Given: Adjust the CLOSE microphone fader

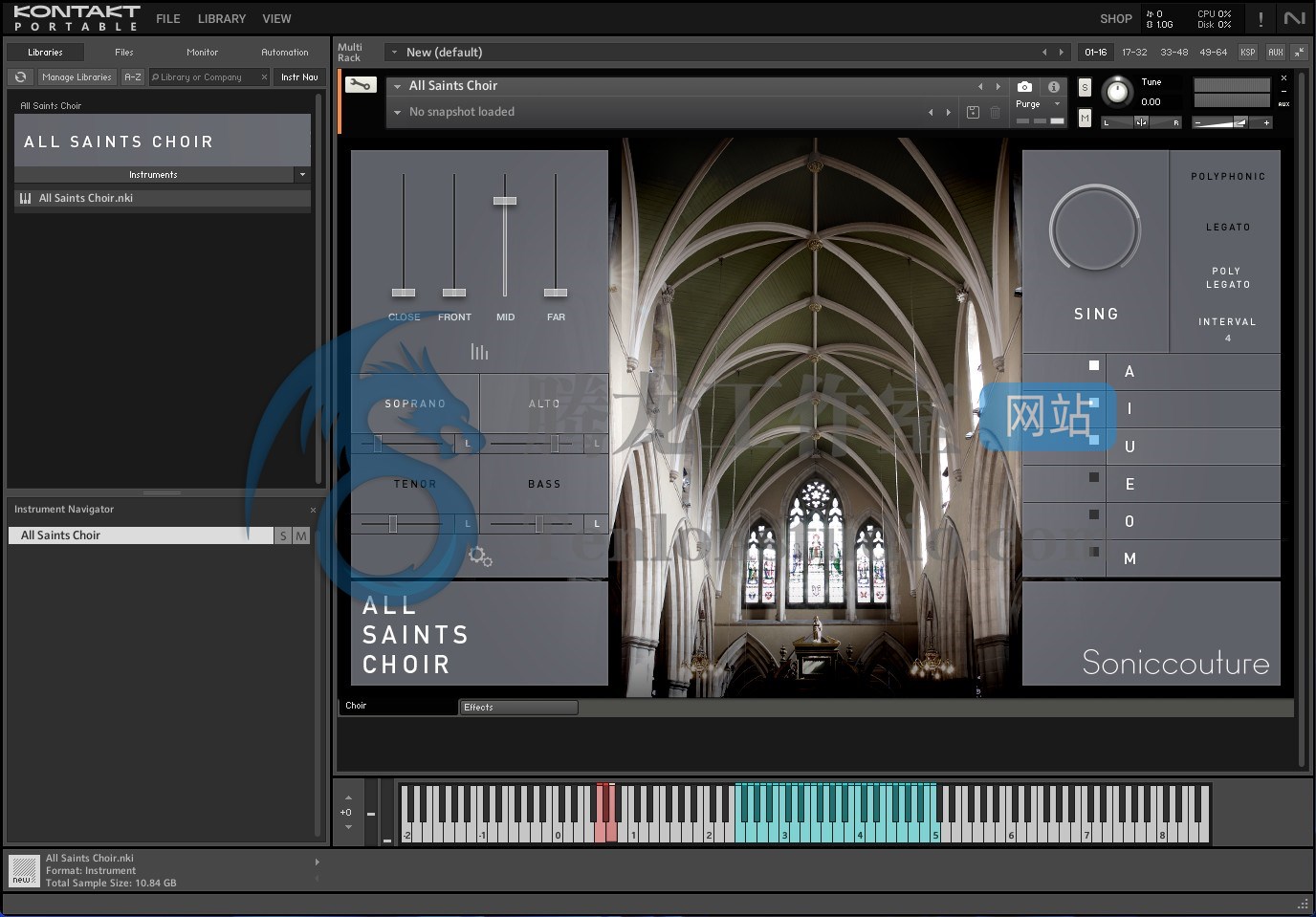Looking at the screenshot, I should [x=404, y=293].
